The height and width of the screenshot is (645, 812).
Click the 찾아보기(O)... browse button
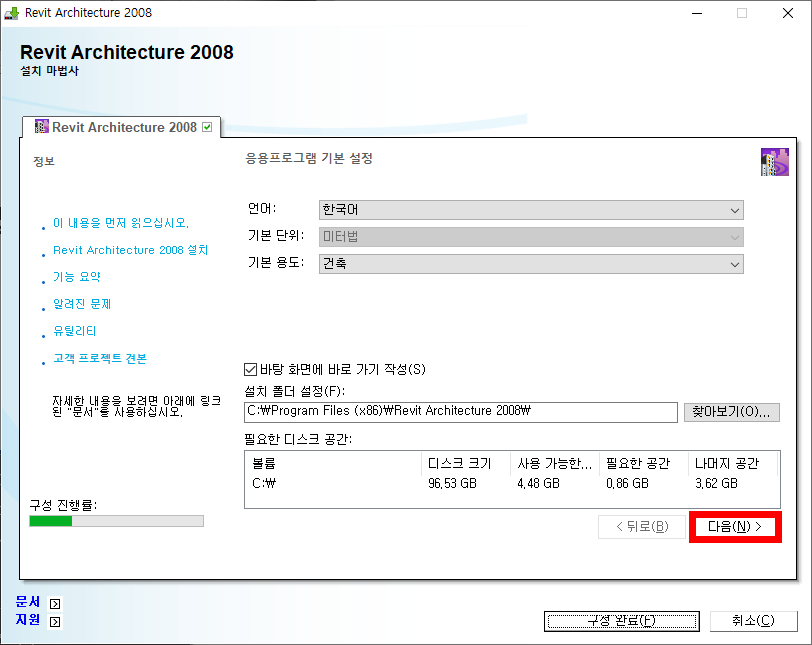(732, 412)
